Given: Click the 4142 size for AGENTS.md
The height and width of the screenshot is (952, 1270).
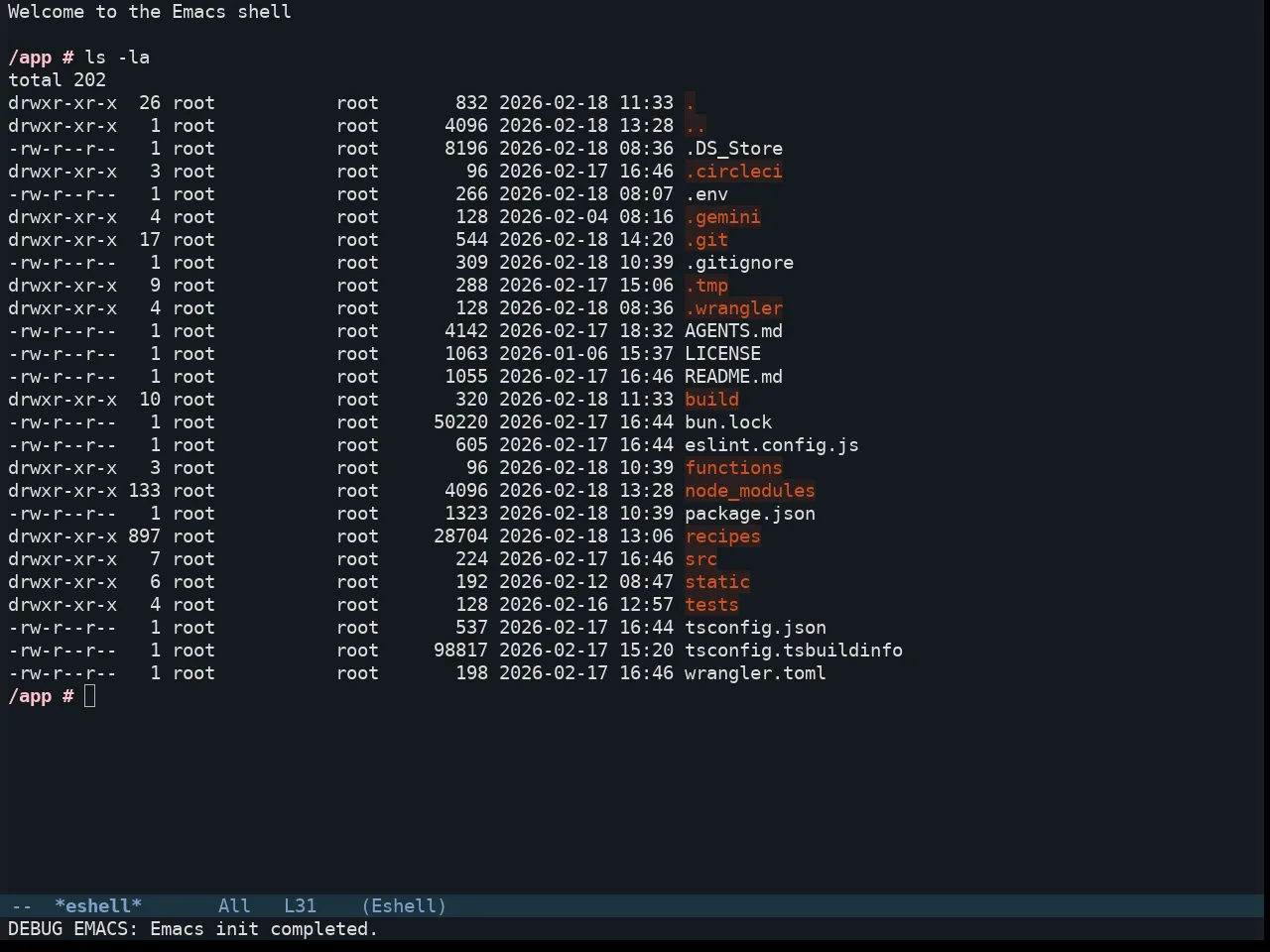Looking at the screenshot, I should 466,331.
